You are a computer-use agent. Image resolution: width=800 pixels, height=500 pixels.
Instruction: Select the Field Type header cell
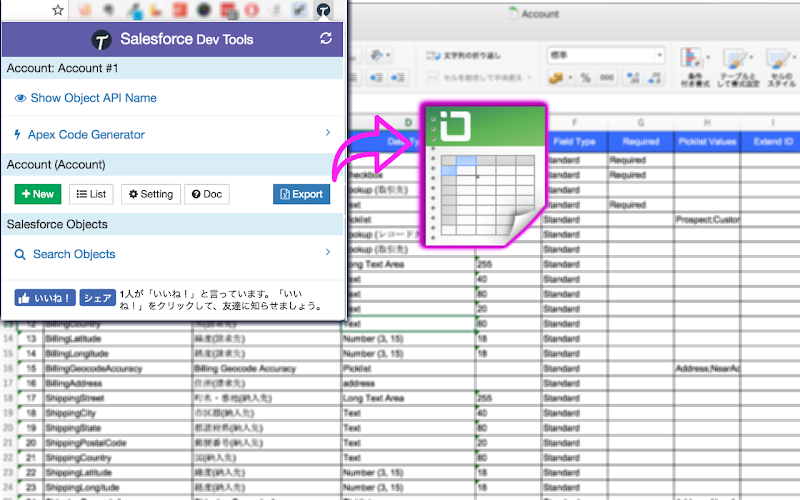click(574, 142)
